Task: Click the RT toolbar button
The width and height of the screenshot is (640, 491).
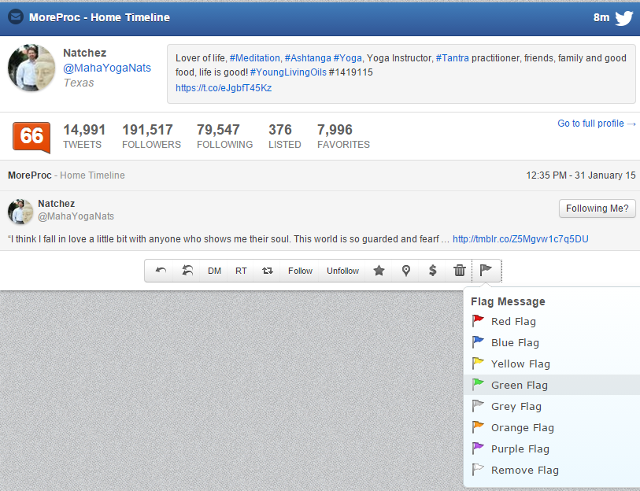Action: [241, 271]
